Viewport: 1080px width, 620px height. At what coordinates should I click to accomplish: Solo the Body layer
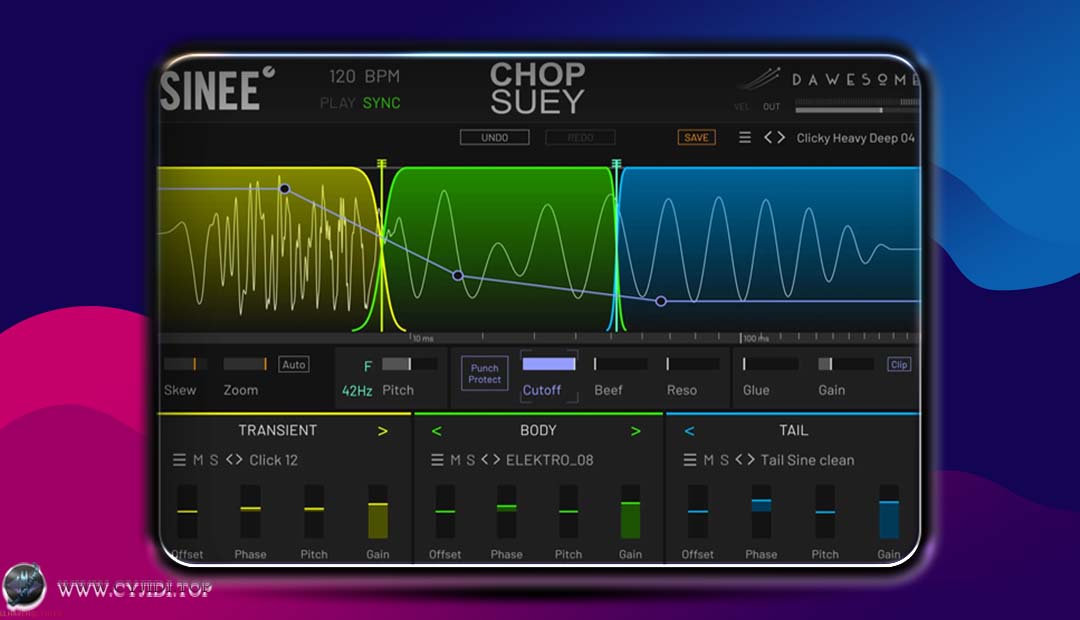[x=470, y=460]
